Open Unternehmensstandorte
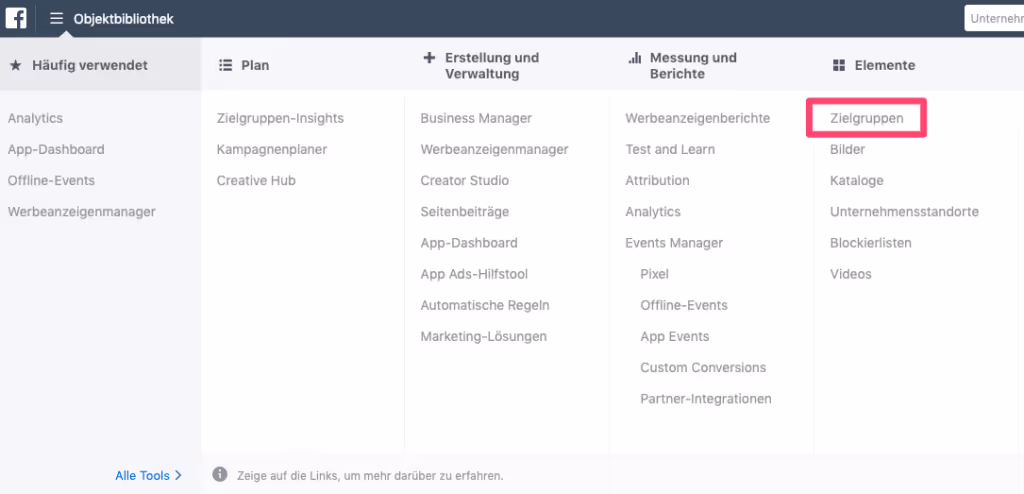This screenshot has height=494, width=1024. tap(904, 212)
